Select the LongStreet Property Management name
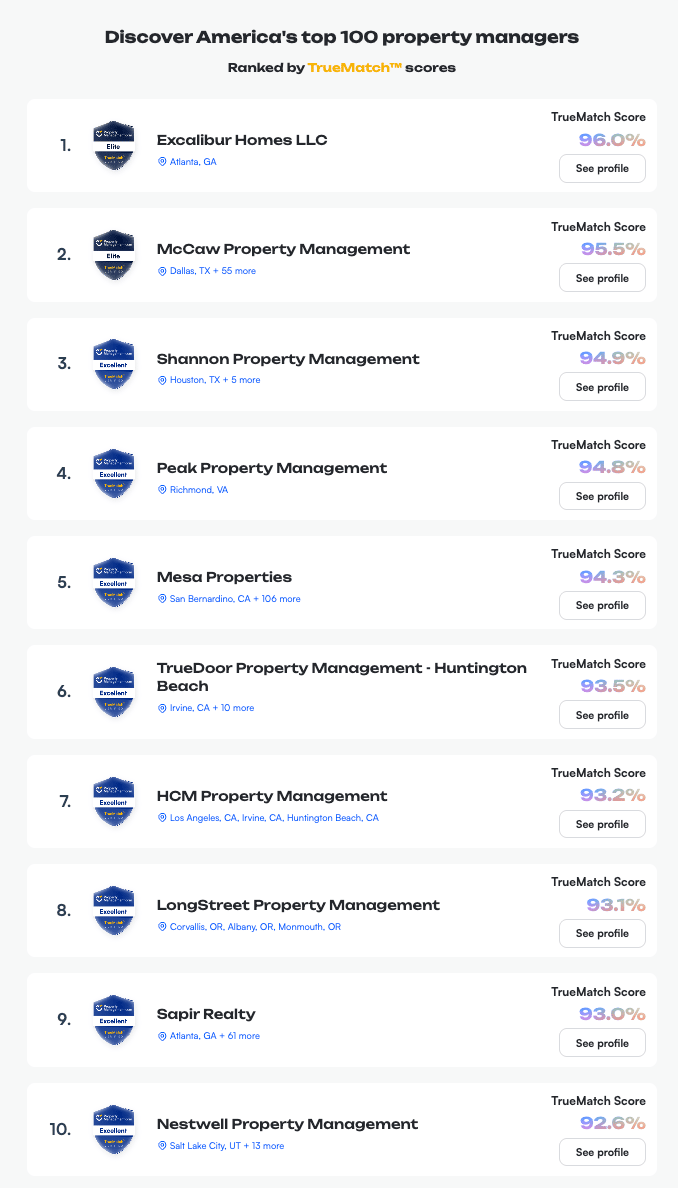 click(x=298, y=904)
